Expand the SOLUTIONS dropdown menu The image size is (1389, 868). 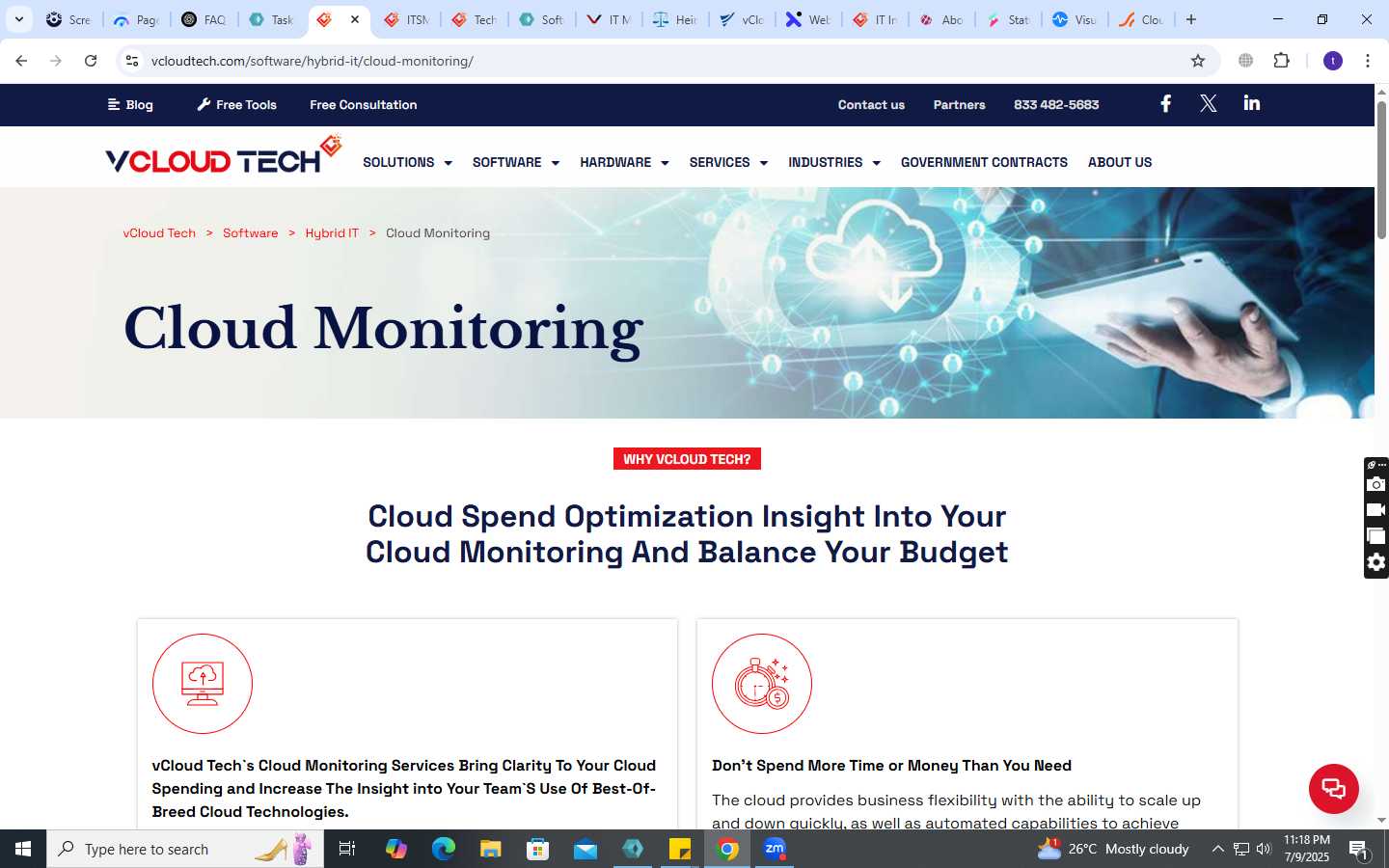tap(407, 162)
